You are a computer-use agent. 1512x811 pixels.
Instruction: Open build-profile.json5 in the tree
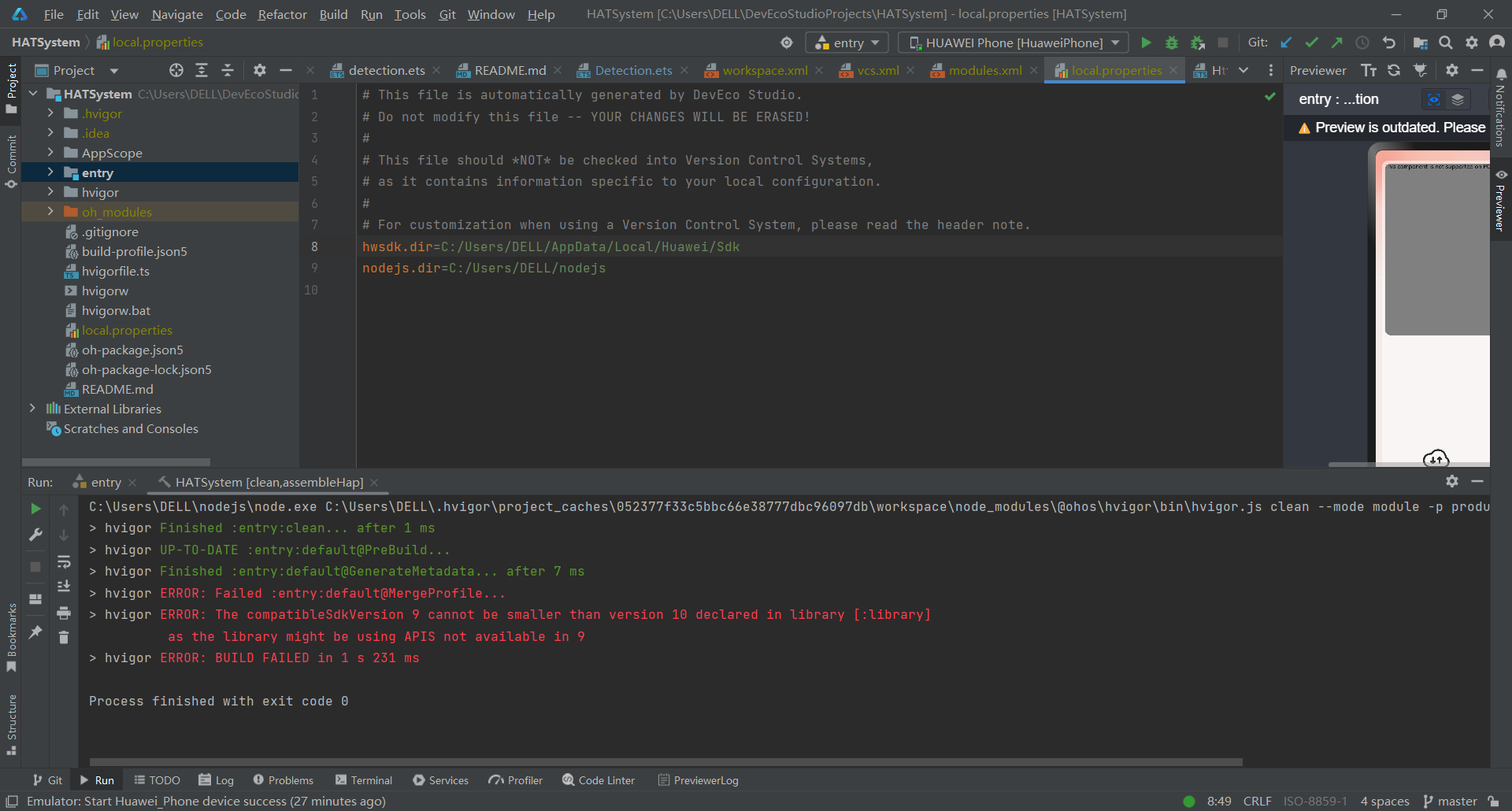134,251
